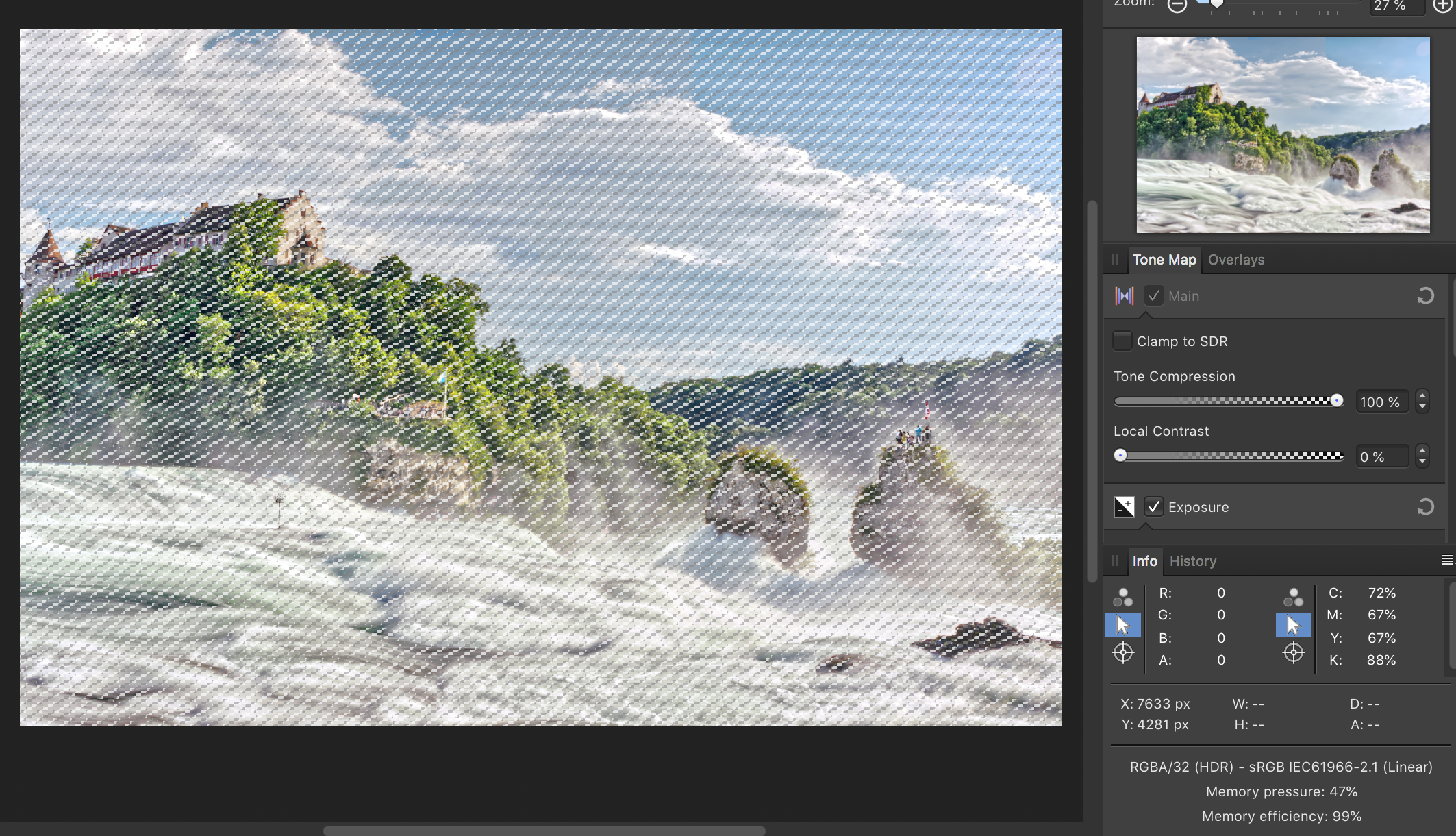Select the CMYK cursor sampler button
The image size is (1456, 836).
coord(1293,625)
